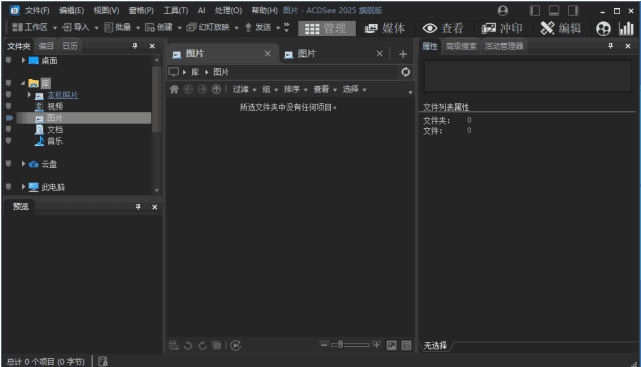Pin the folders panel
This screenshot has width=641, height=367.
click(x=135, y=46)
